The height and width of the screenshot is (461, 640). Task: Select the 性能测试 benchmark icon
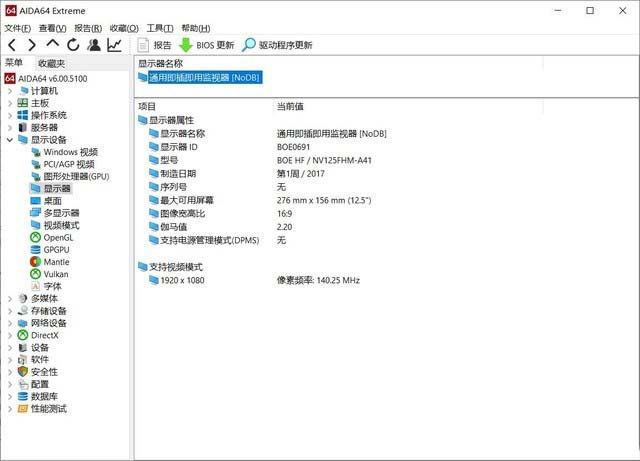pyautogui.click(x=23, y=409)
